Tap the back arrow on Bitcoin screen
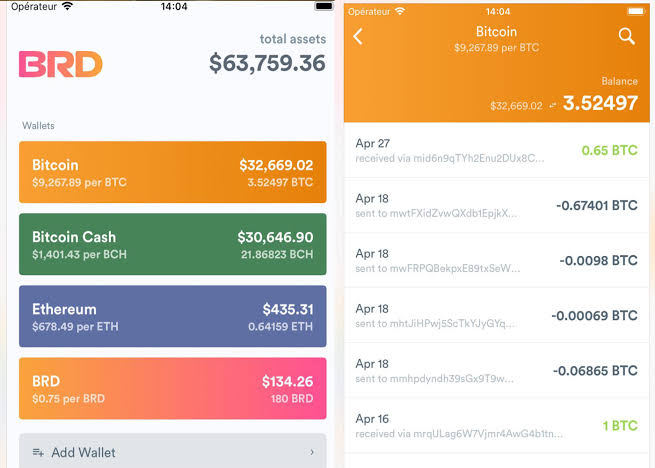The image size is (655, 468). point(358,36)
